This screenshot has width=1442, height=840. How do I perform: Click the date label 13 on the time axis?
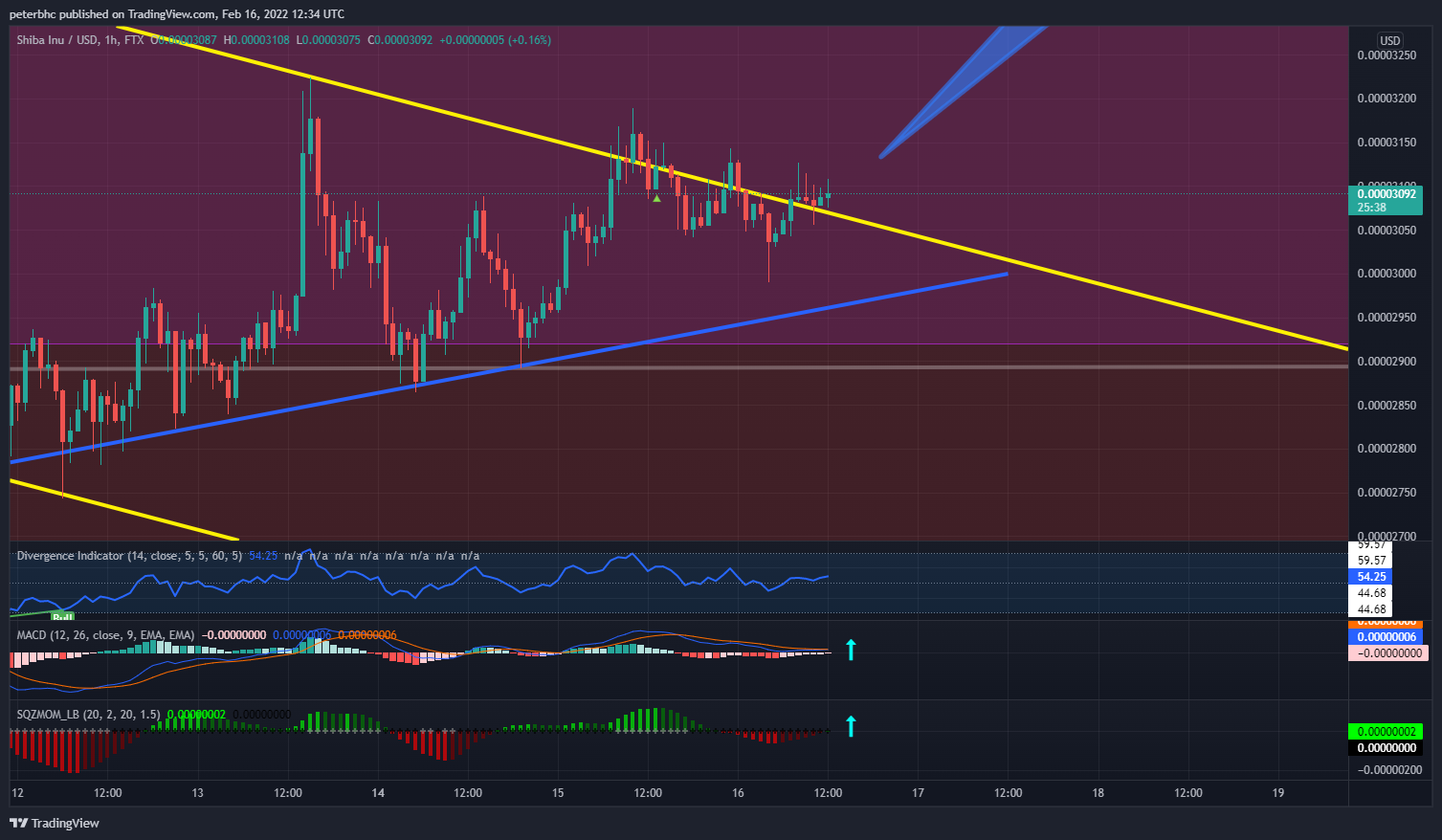(x=198, y=793)
